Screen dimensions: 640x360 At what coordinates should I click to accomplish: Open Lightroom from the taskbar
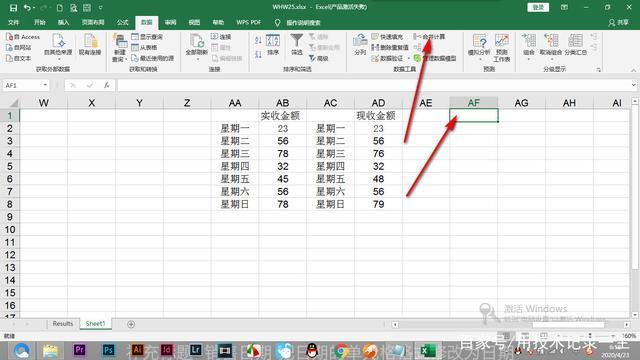[196, 350]
